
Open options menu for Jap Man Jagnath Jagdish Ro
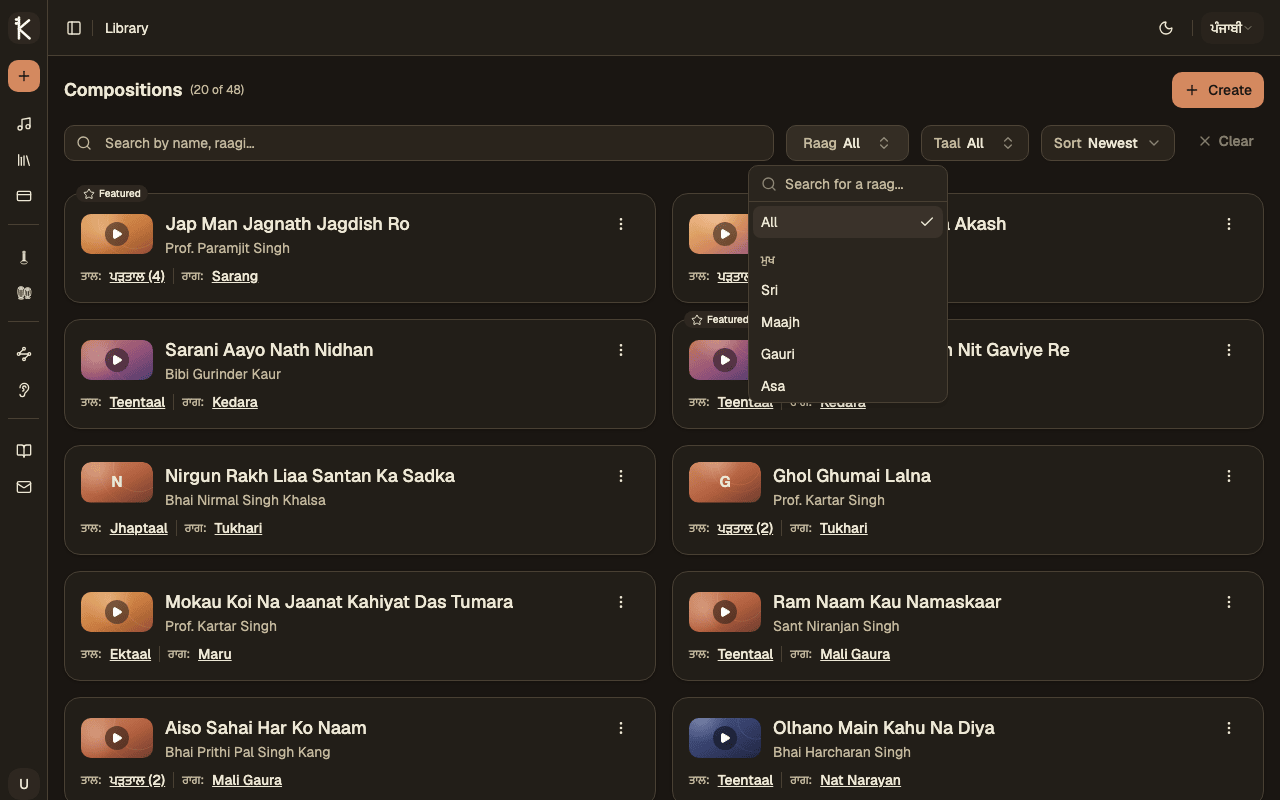[x=621, y=224]
